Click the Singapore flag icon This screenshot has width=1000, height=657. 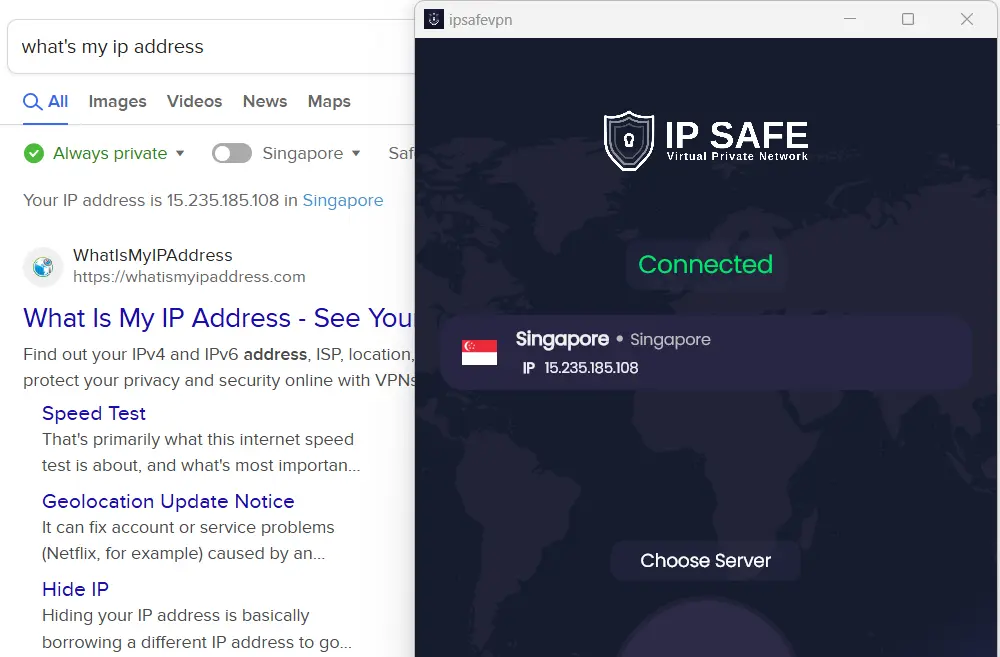tap(480, 352)
